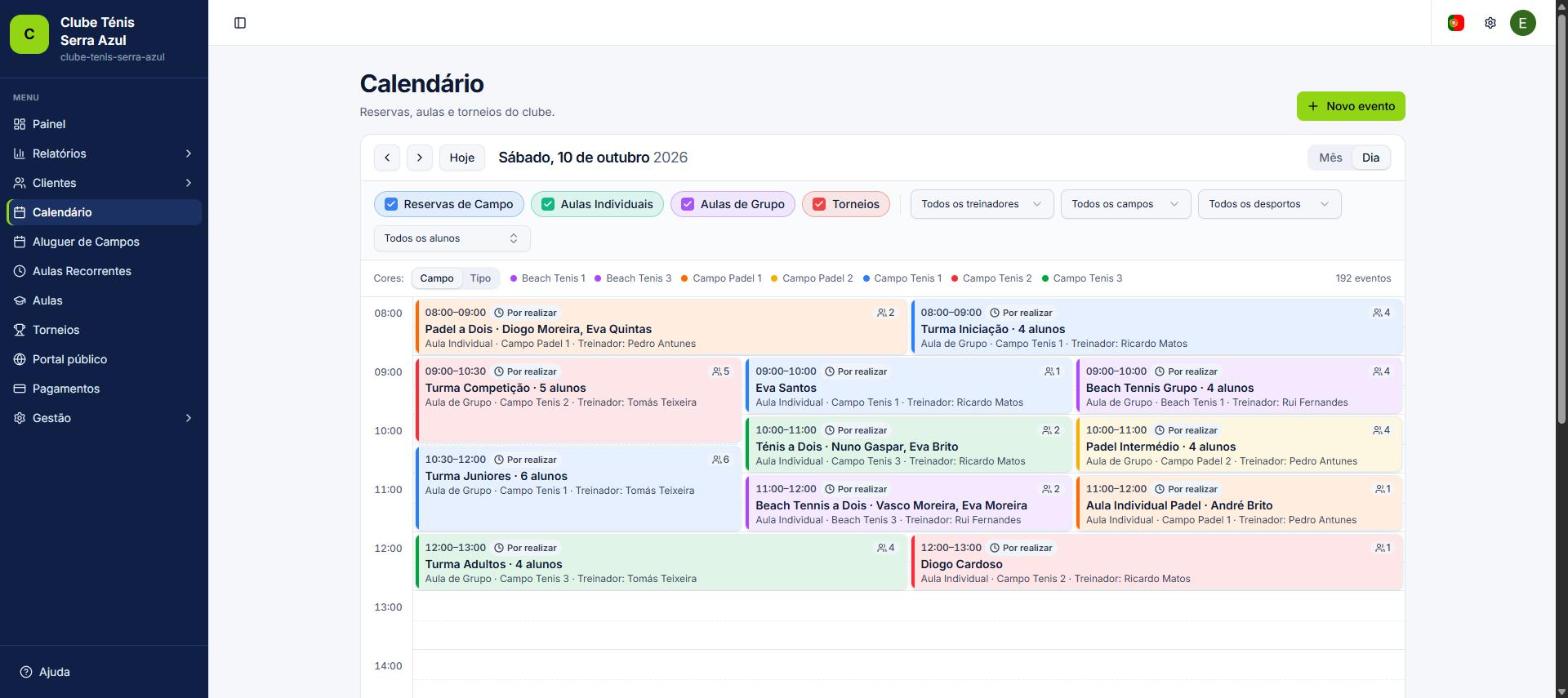This screenshot has height=698, width=1568.
Task: Expand Clientes submenu chevron
Action: 188,183
